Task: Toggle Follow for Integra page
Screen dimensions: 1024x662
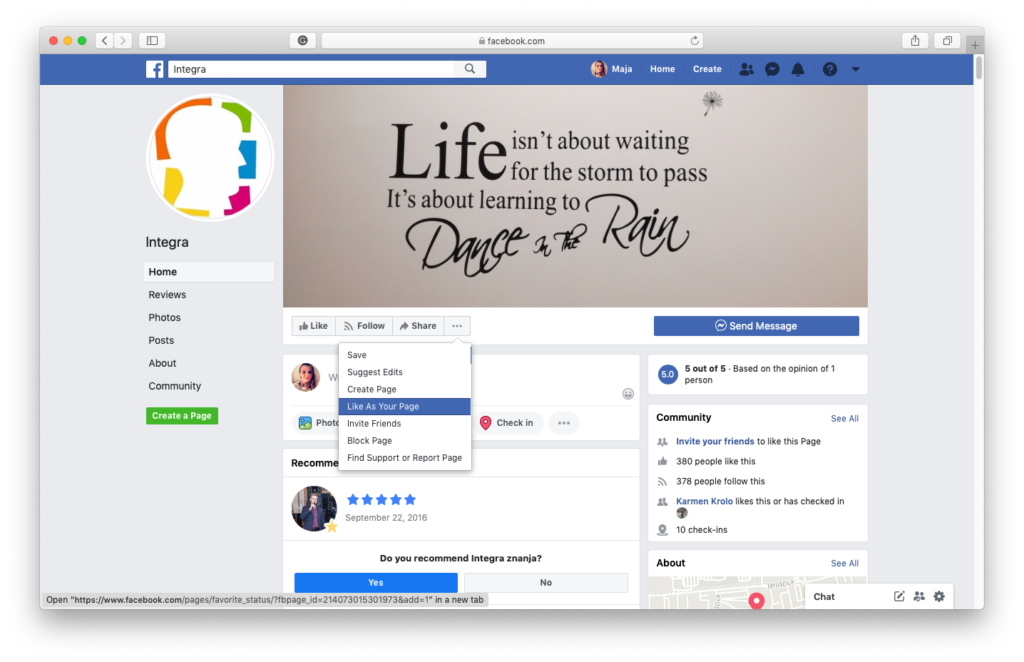Action: point(363,326)
